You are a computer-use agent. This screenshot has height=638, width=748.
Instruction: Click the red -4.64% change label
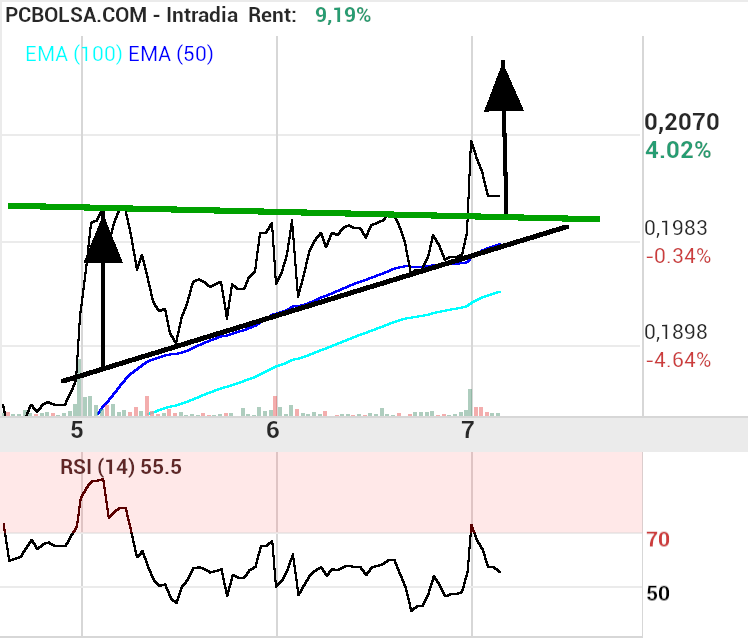(678, 360)
